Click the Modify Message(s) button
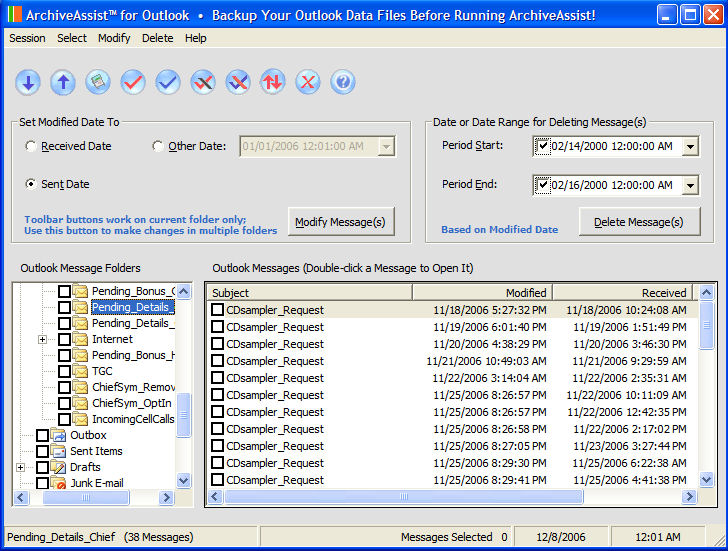728x551 pixels. [341, 222]
